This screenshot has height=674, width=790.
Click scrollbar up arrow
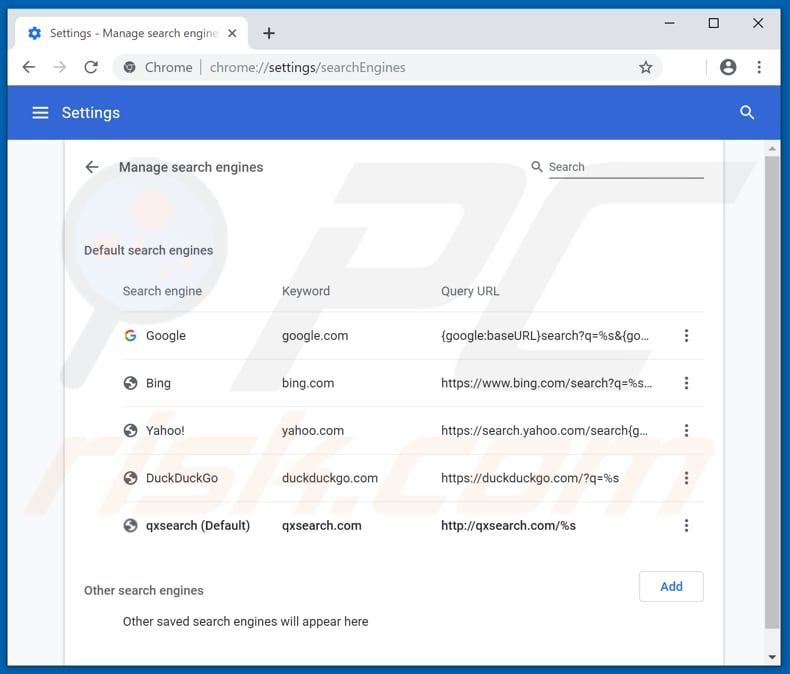click(772, 149)
